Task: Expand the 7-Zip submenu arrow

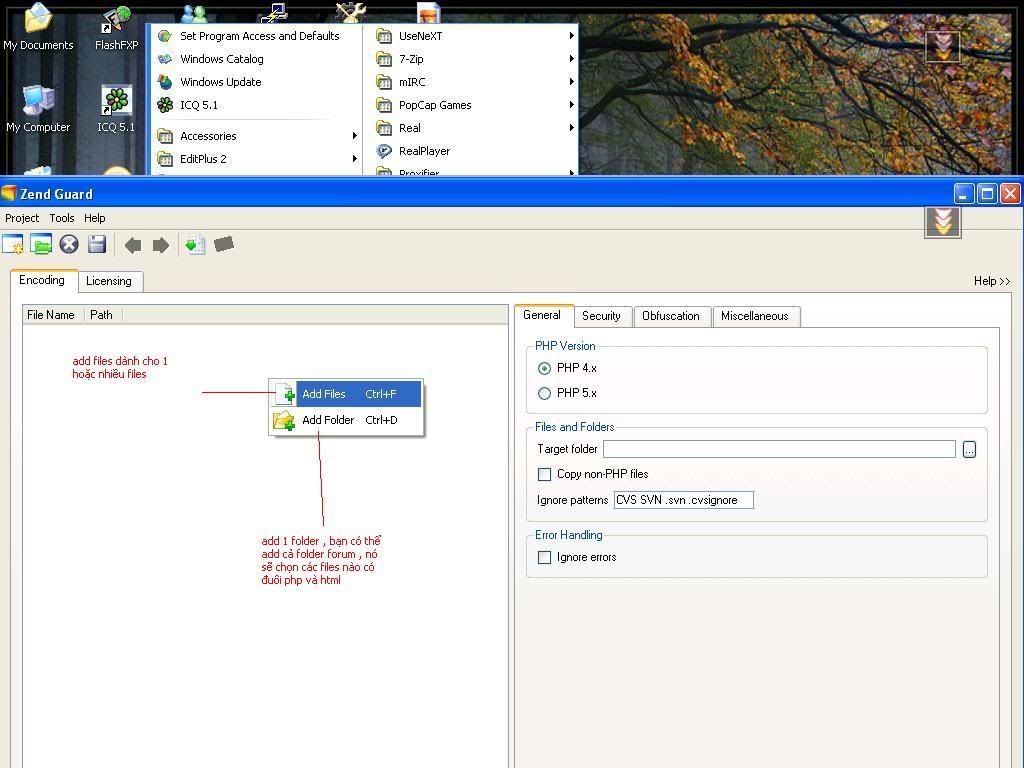Action: pos(571,59)
